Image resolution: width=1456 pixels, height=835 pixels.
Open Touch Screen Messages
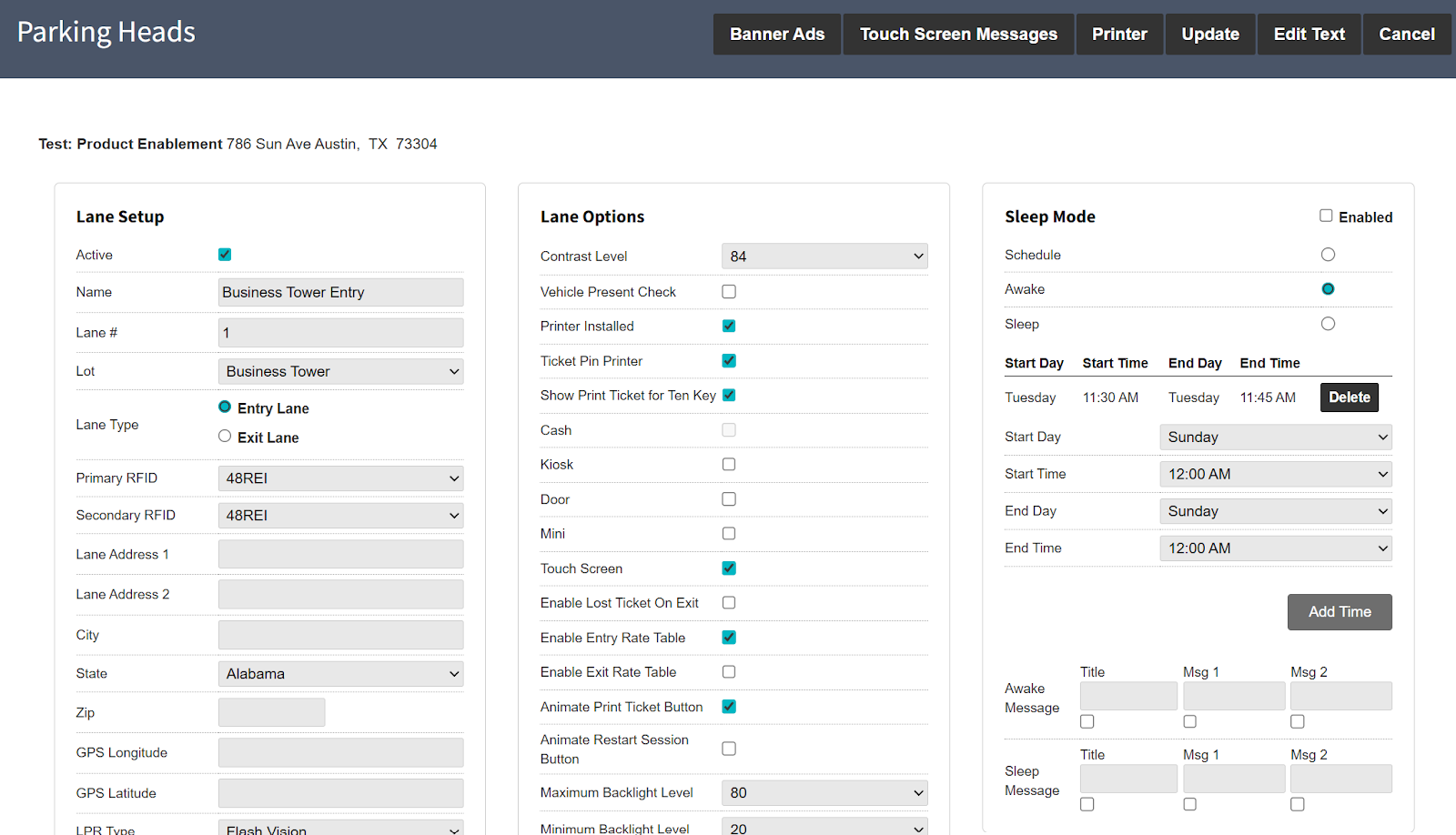(958, 35)
